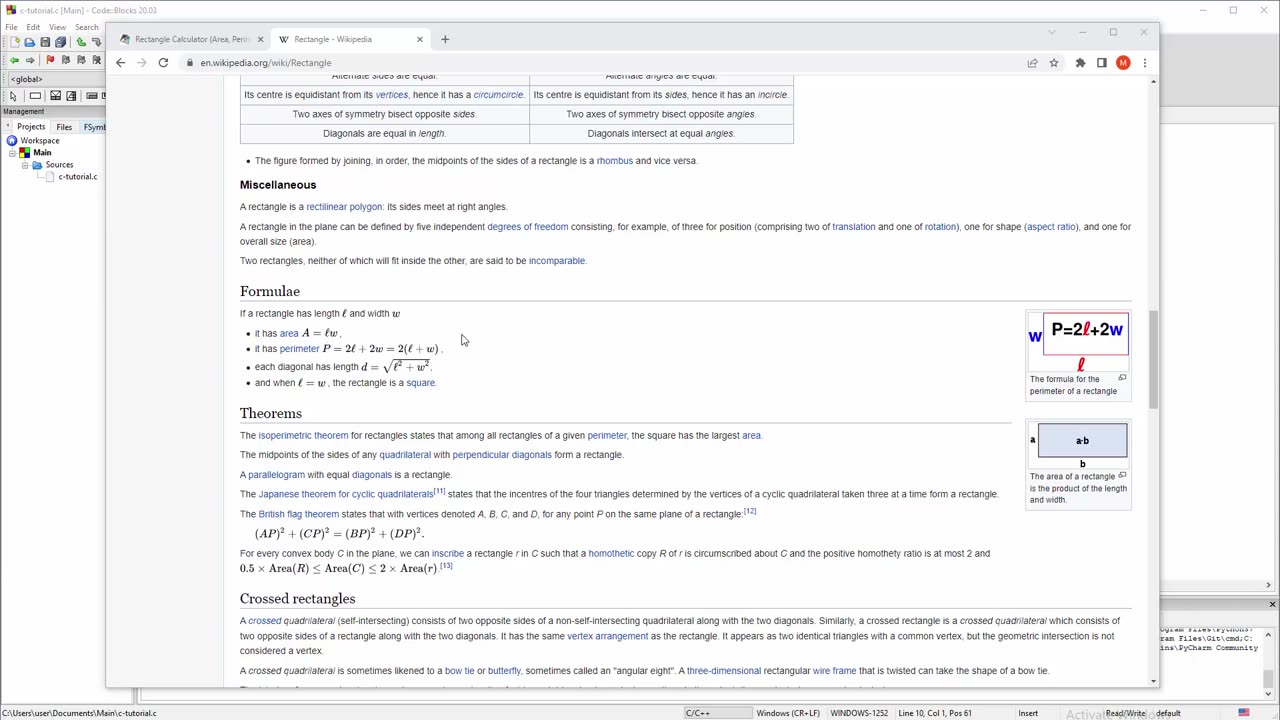Click the Jump forward arrow in Code::Blocks

coord(30,60)
